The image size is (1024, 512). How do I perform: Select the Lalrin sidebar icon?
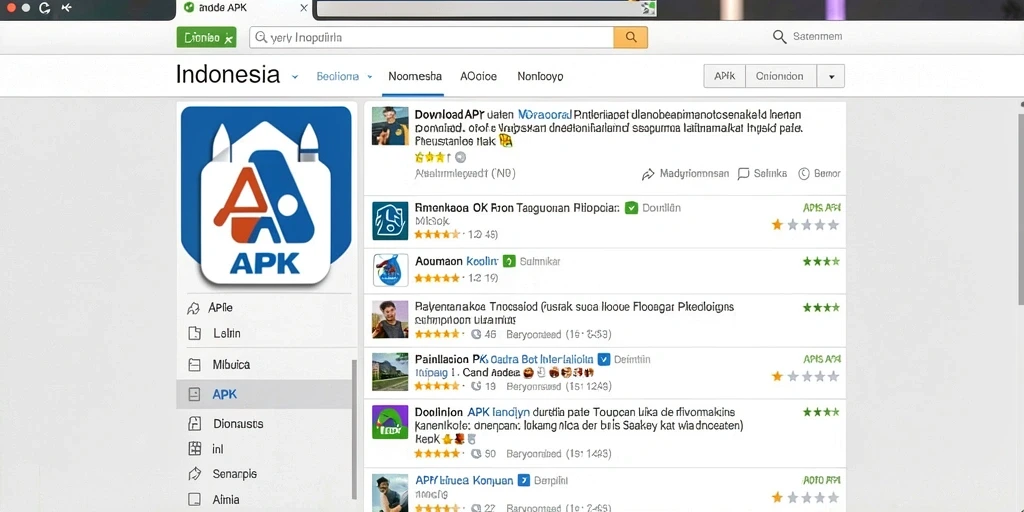click(x=194, y=334)
